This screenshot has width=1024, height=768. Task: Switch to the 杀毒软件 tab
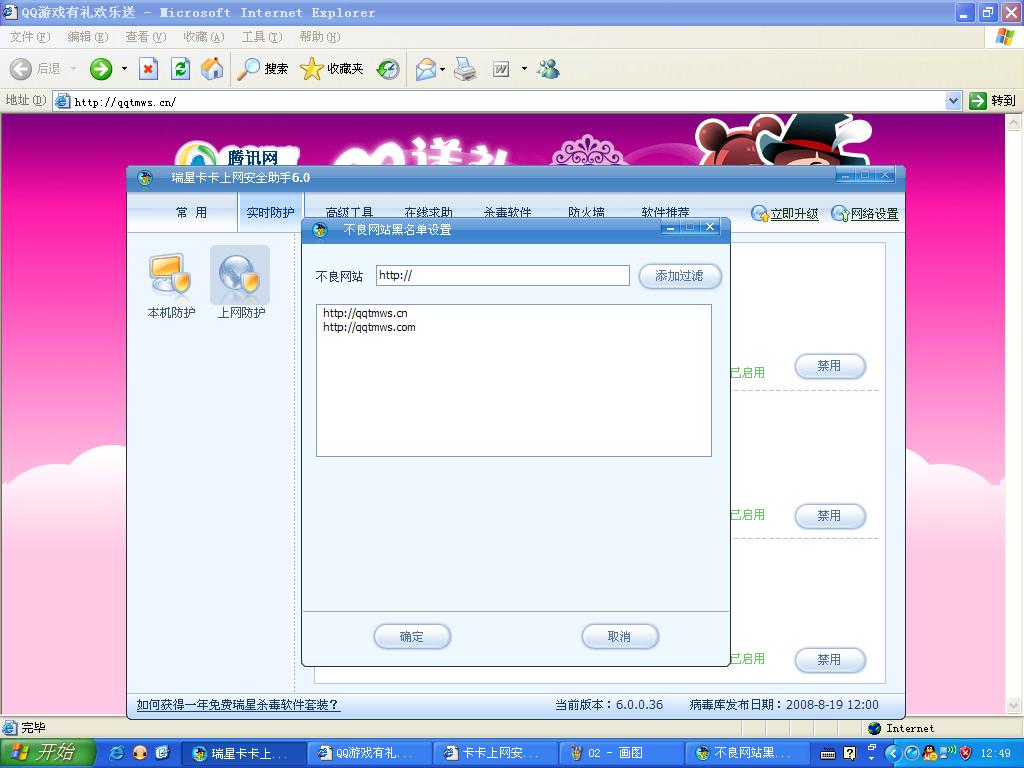[507, 212]
